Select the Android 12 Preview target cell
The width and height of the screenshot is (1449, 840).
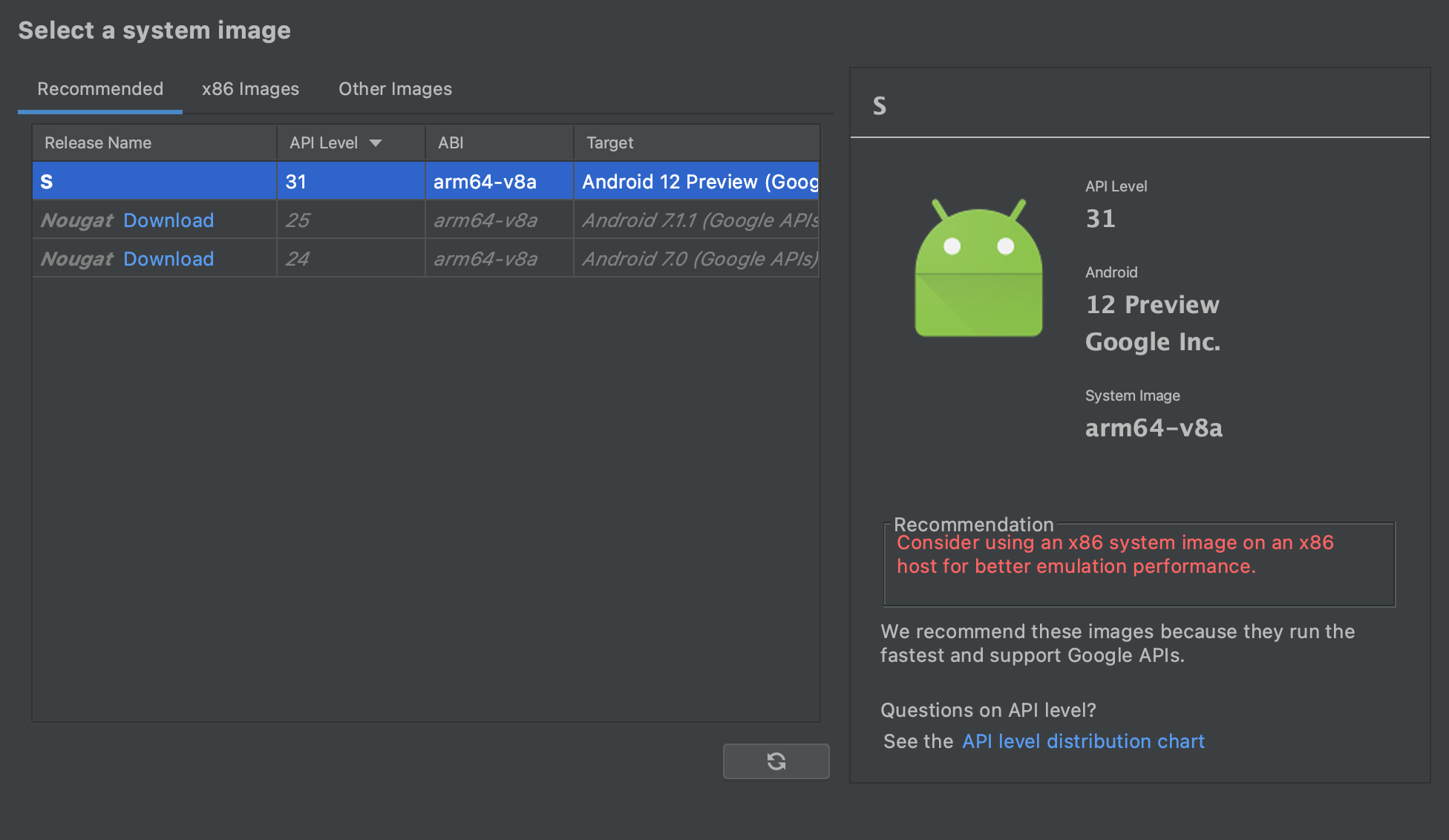point(696,181)
